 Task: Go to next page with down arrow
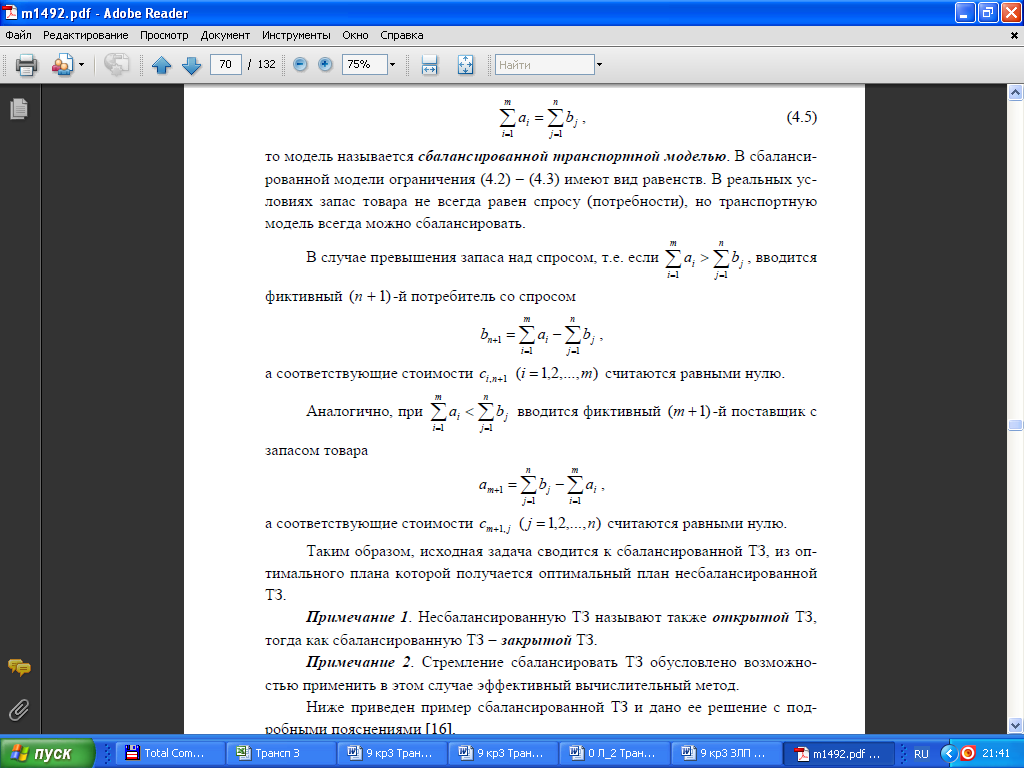point(191,65)
